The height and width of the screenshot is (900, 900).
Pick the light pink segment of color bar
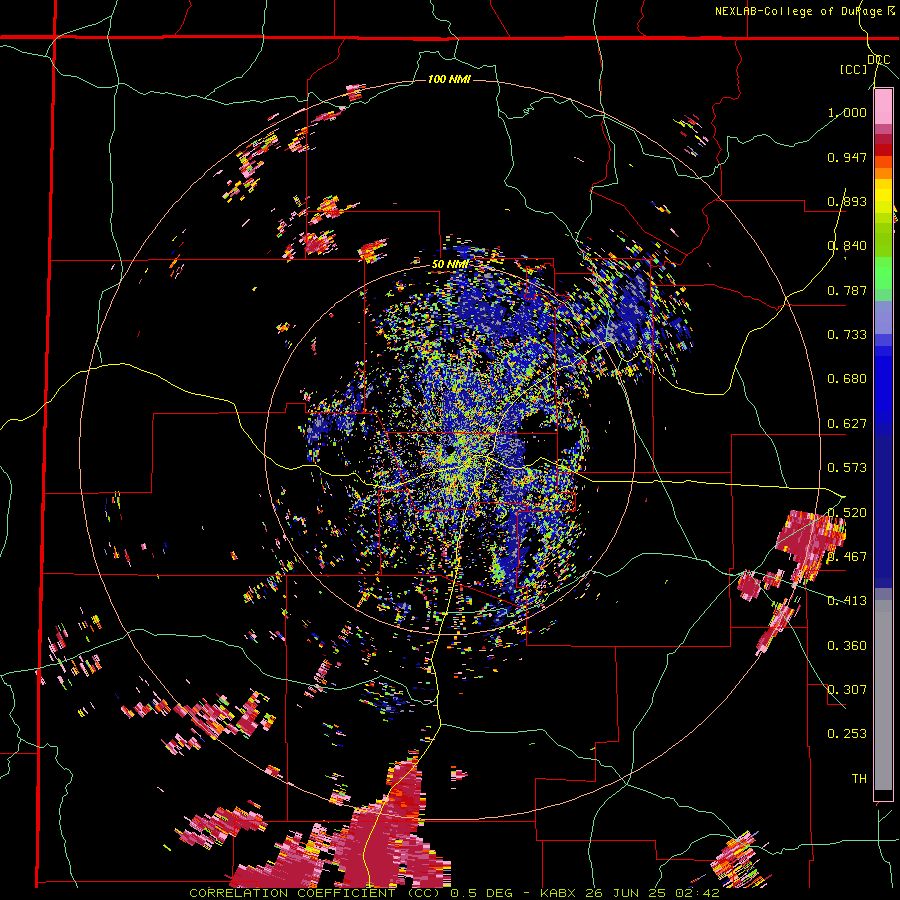[x=883, y=106]
